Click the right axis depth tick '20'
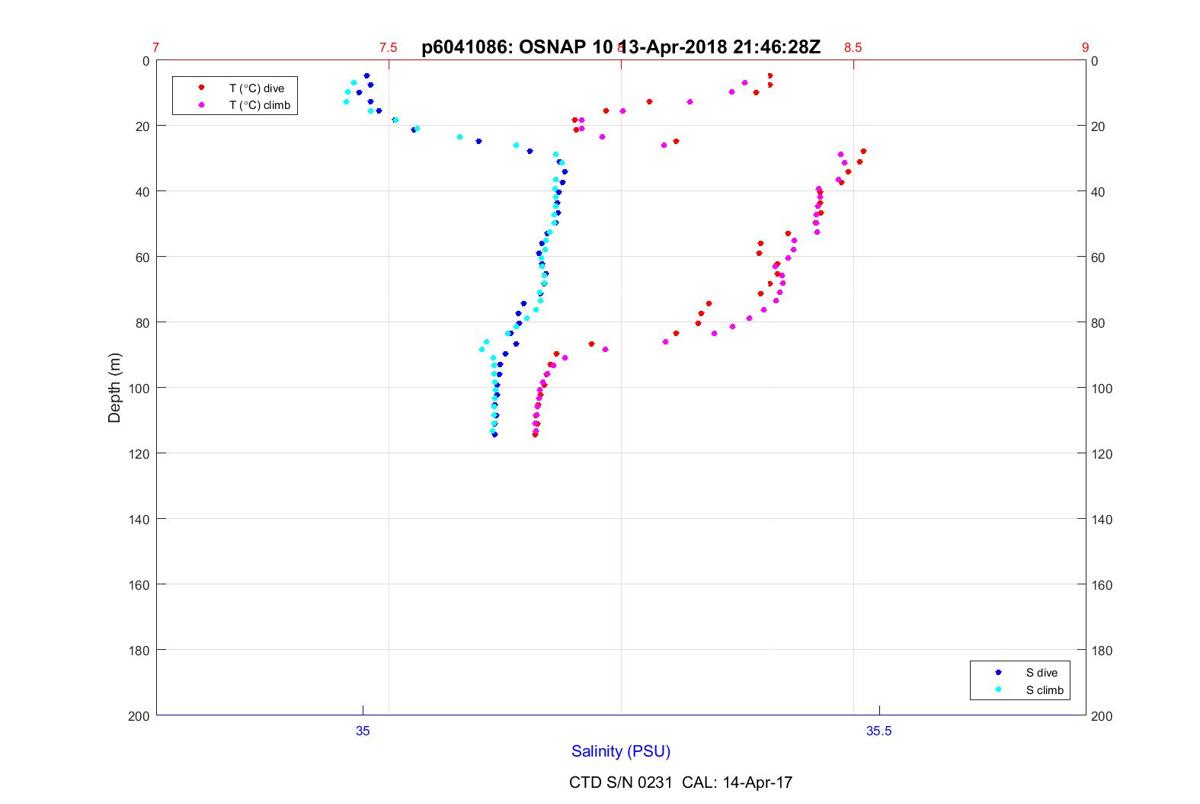This screenshot has height=804, width=1200. (1099, 126)
